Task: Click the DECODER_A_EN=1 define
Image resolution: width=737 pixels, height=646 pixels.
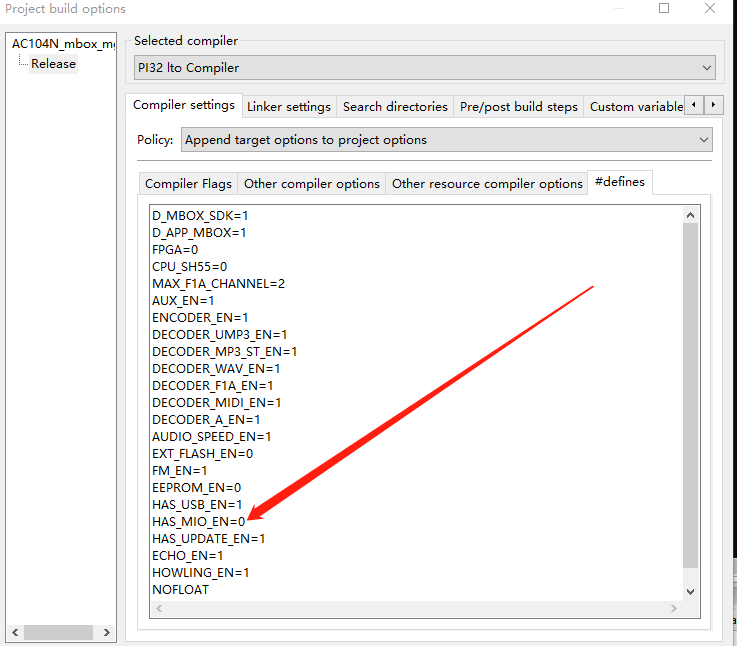Action: [206, 419]
